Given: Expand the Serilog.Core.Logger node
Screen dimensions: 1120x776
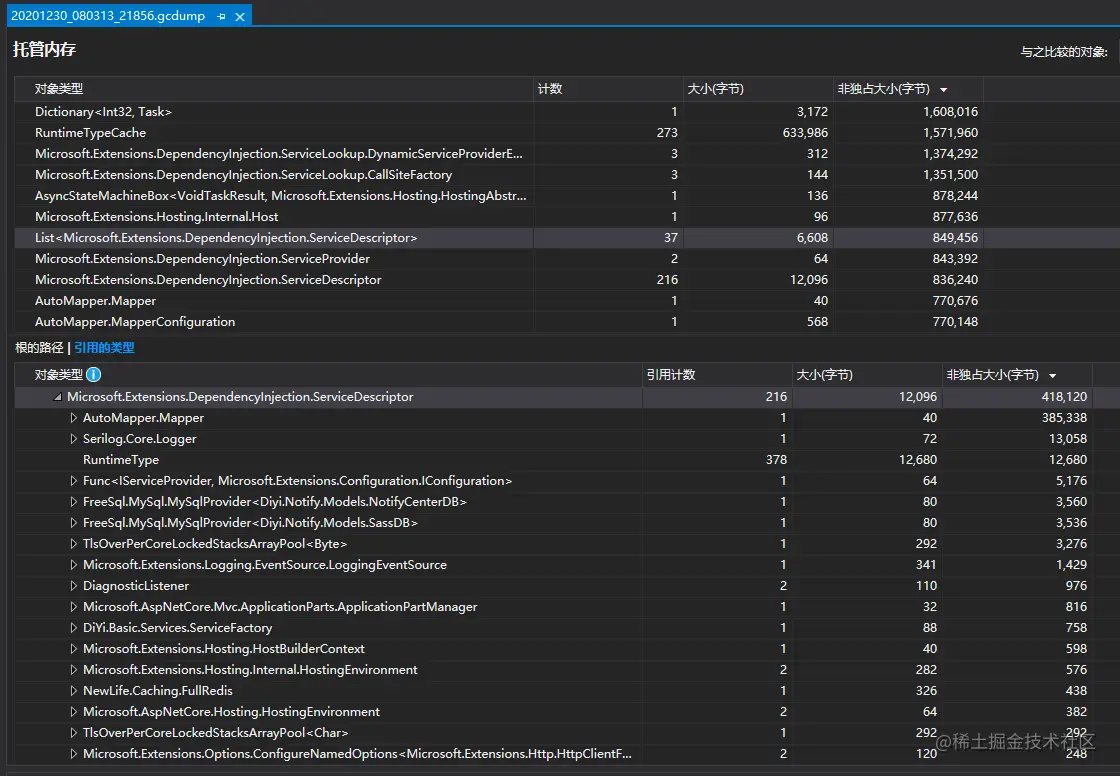Looking at the screenshot, I should [x=73, y=439].
